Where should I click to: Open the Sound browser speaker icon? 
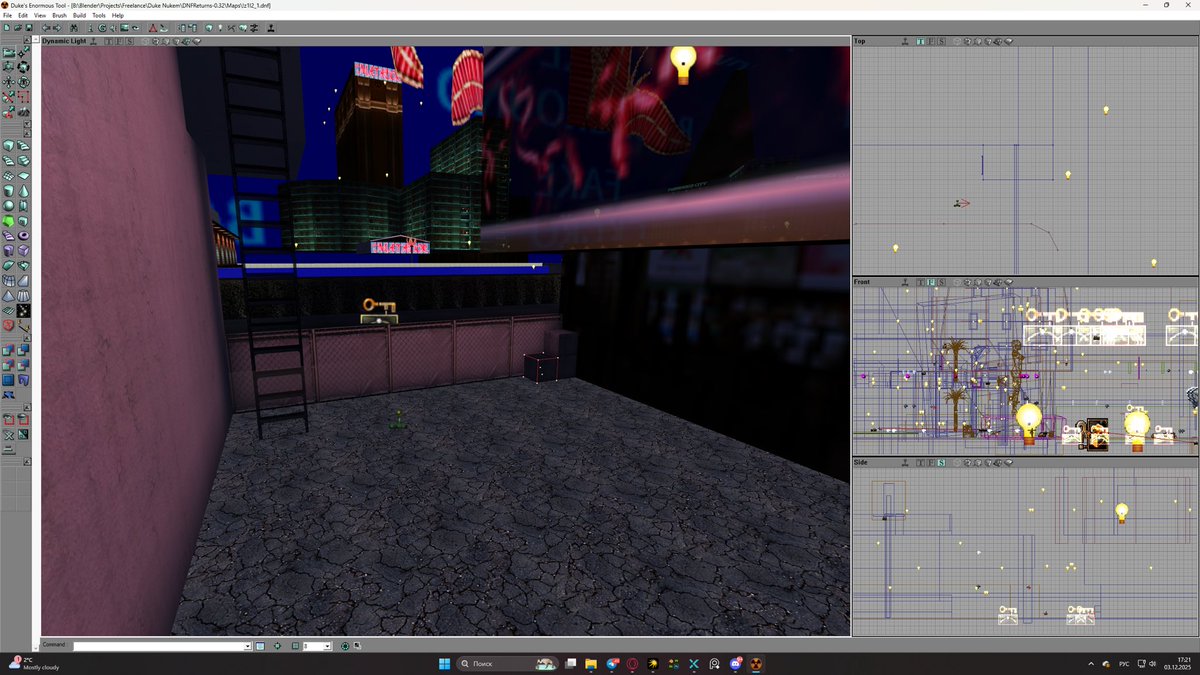pyautogui.click(x=113, y=28)
